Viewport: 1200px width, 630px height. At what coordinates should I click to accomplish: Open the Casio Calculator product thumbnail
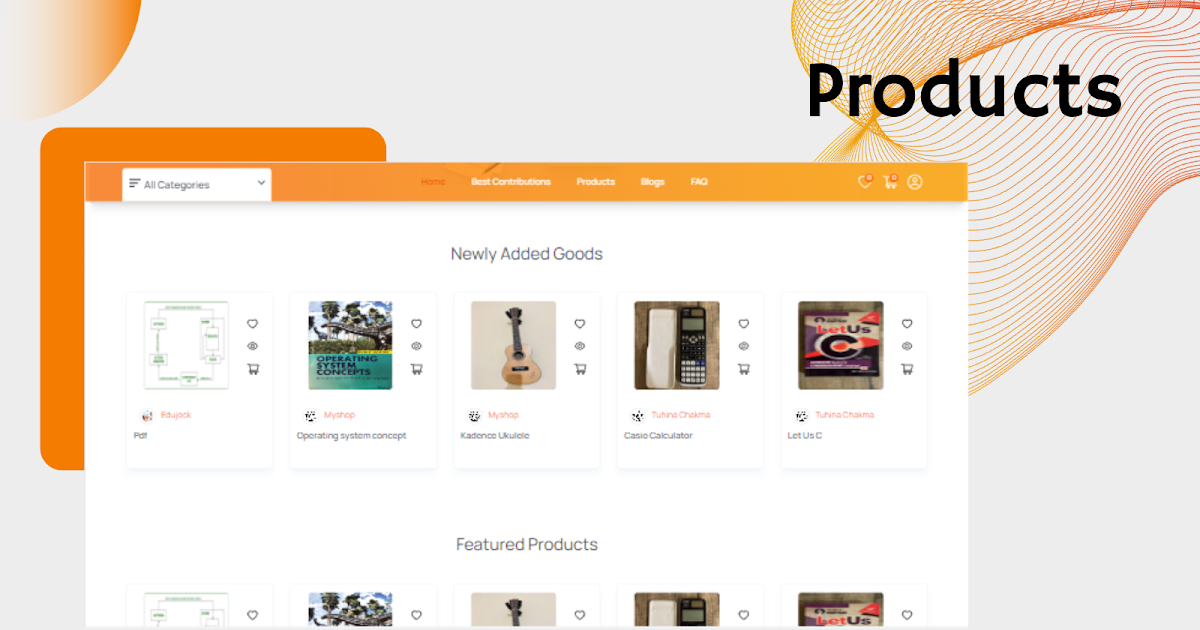pos(677,345)
